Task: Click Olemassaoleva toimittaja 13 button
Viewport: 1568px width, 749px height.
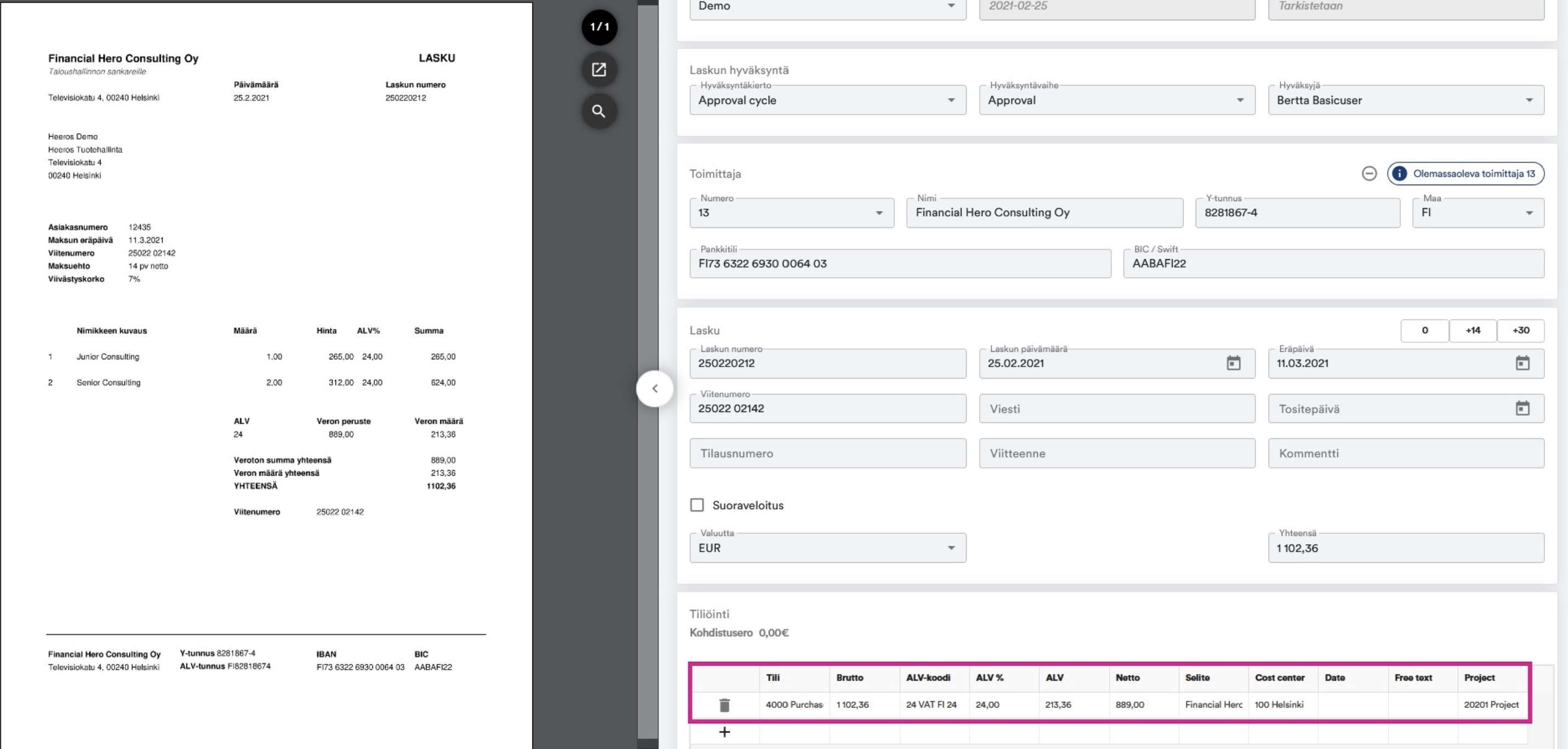Action: [x=1465, y=173]
